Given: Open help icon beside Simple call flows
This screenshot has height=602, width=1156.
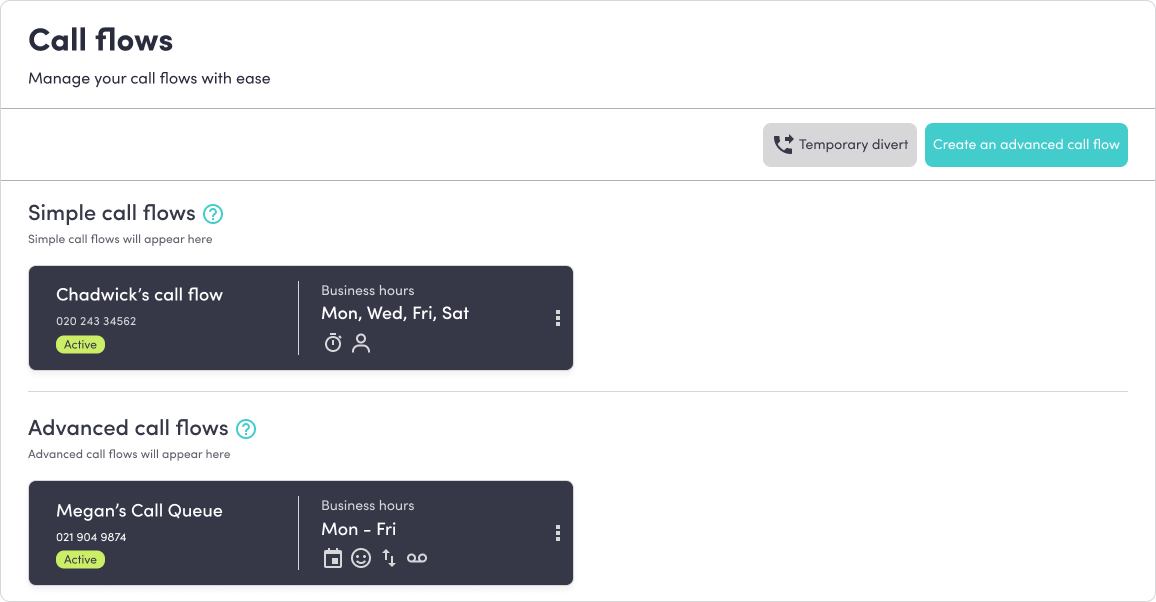Looking at the screenshot, I should coord(213,214).
